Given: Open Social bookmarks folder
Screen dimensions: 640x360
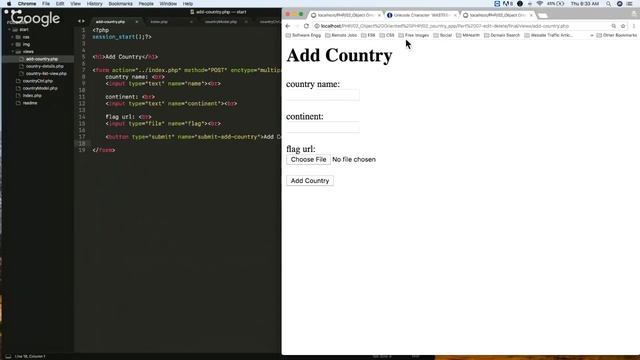Looking at the screenshot, I should 442,36.
